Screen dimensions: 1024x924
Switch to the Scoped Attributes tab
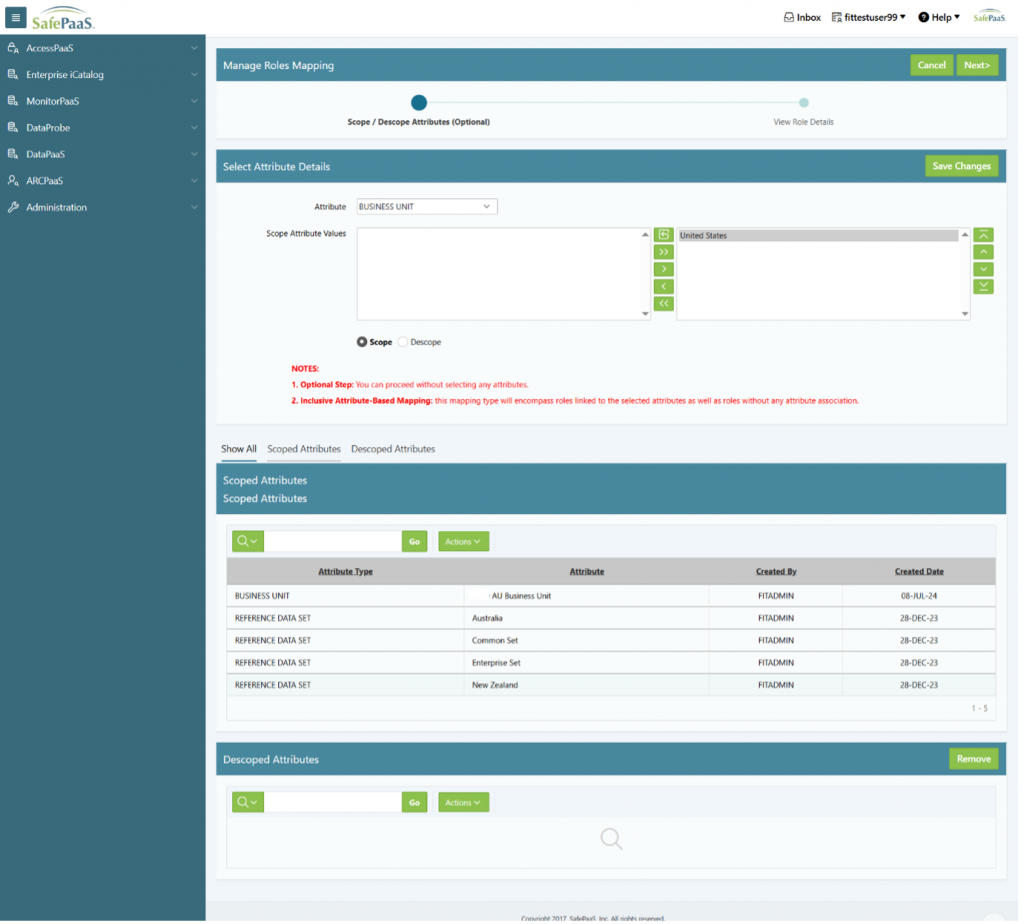click(304, 449)
